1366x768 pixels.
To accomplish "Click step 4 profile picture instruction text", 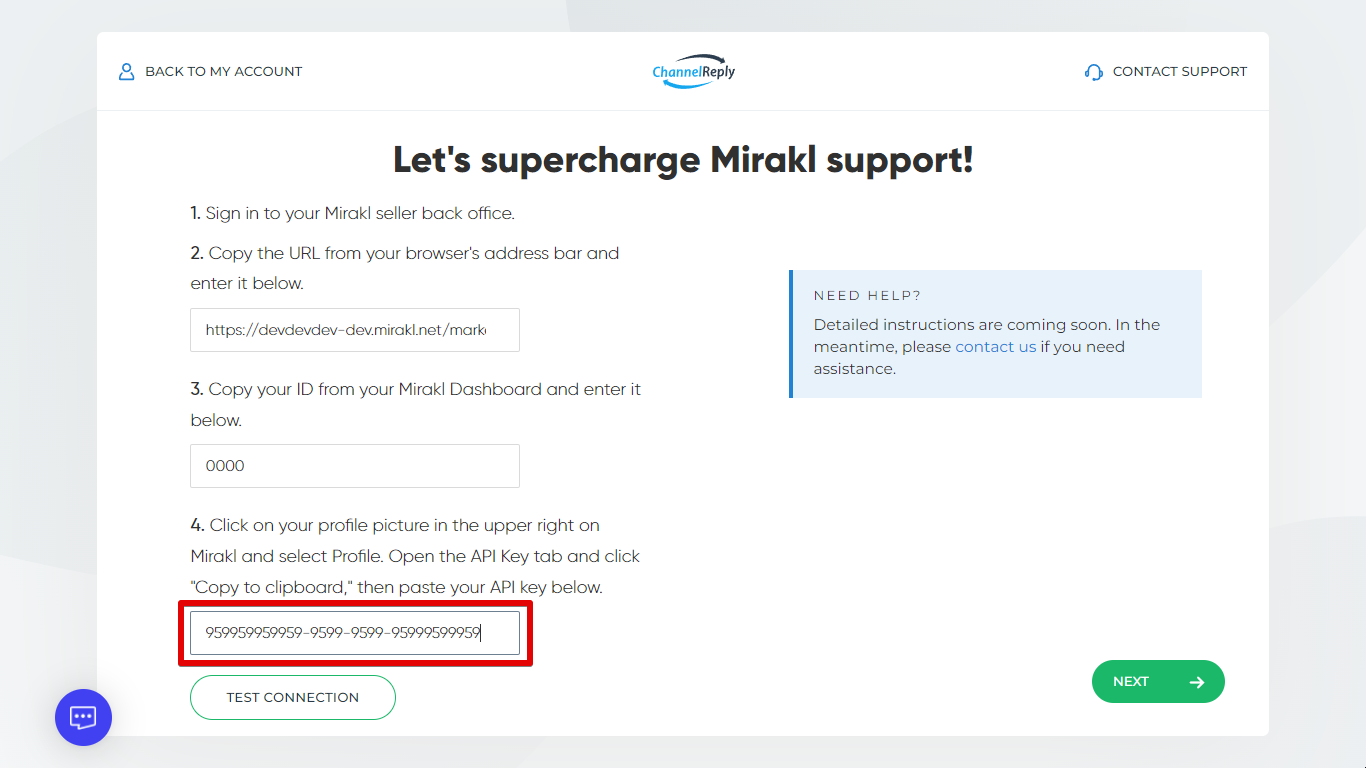I will [415, 556].
